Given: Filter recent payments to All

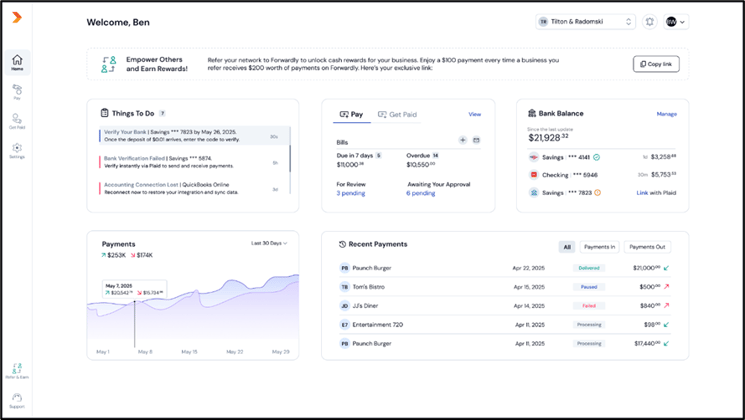Looking at the screenshot, I should coord(567,246).
